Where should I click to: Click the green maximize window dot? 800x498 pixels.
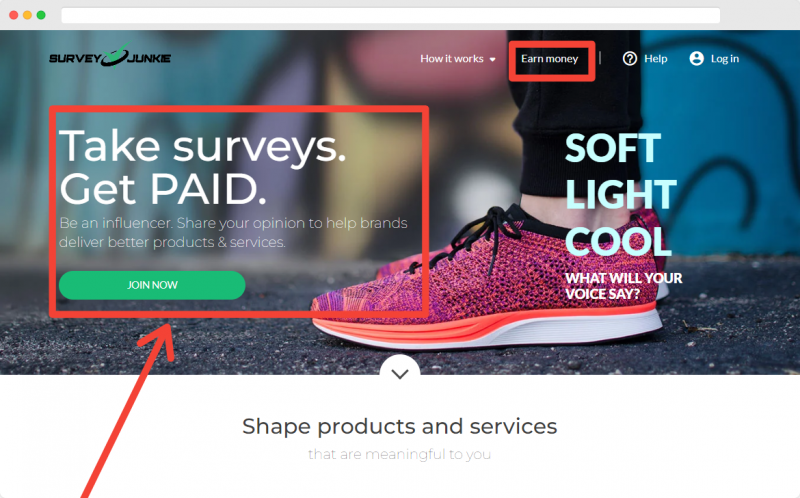[41, 15]
